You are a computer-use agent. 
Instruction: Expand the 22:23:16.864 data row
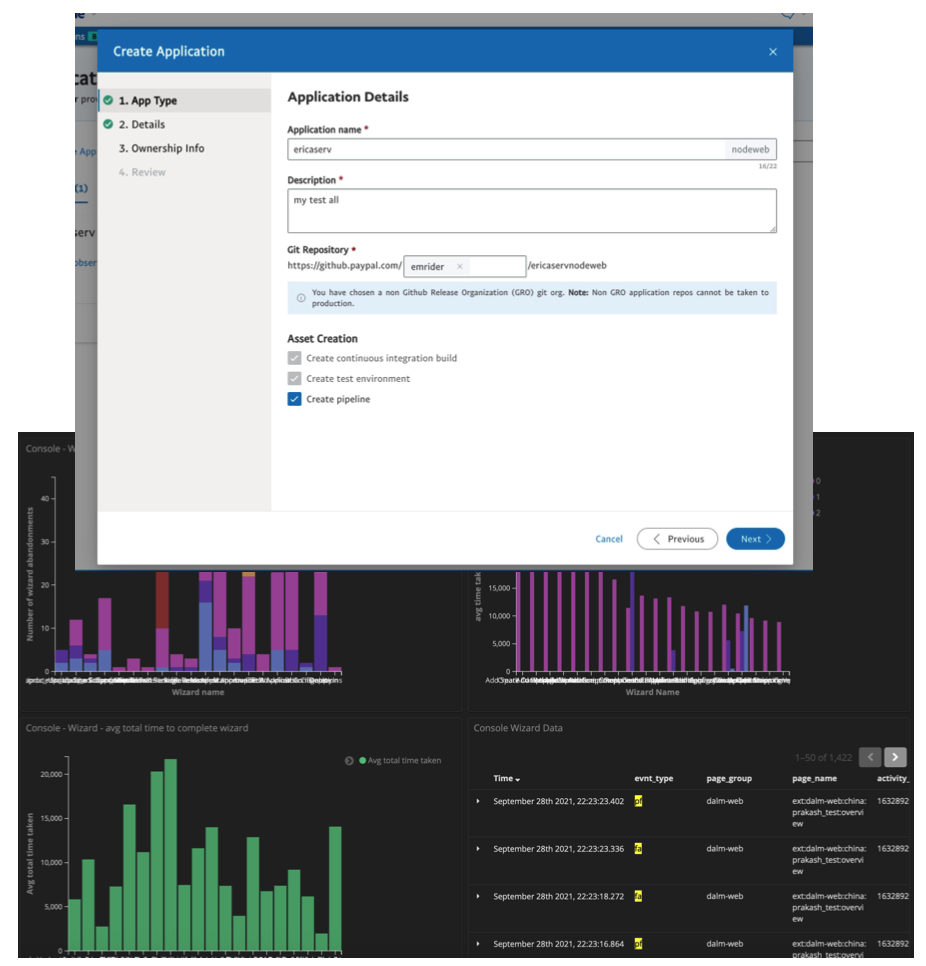point(478,943)
